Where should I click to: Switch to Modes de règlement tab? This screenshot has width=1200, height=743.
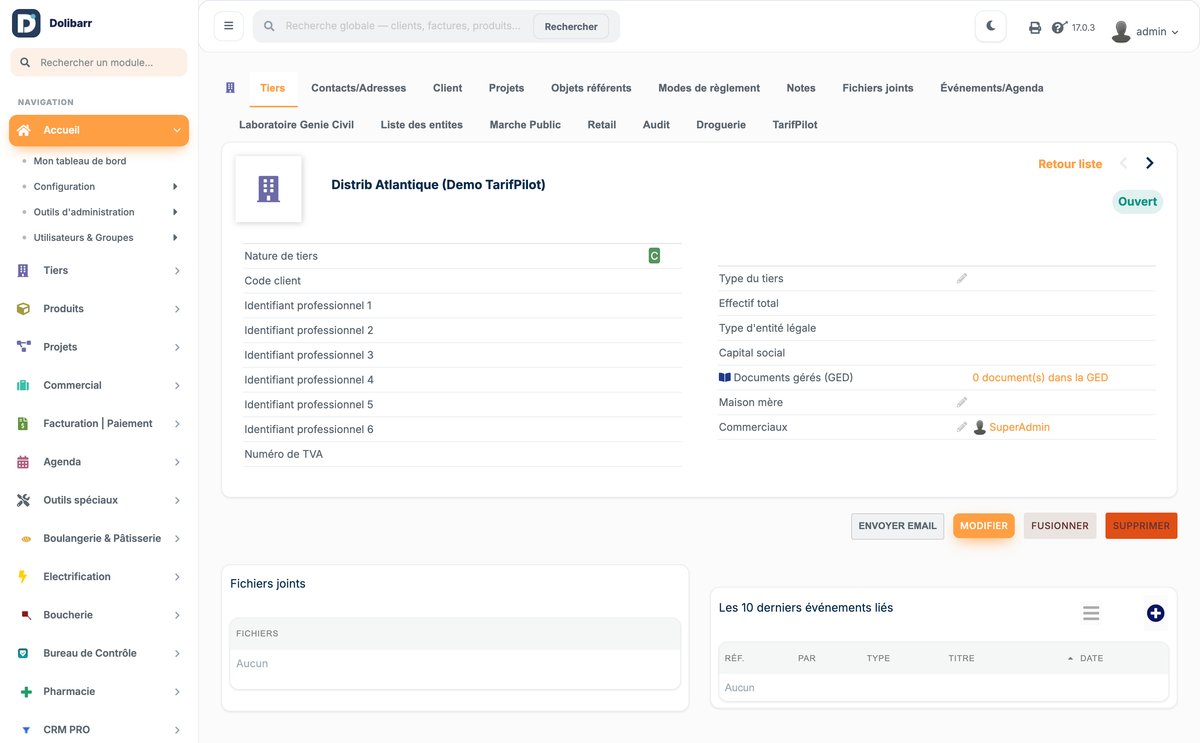(709, 88)
